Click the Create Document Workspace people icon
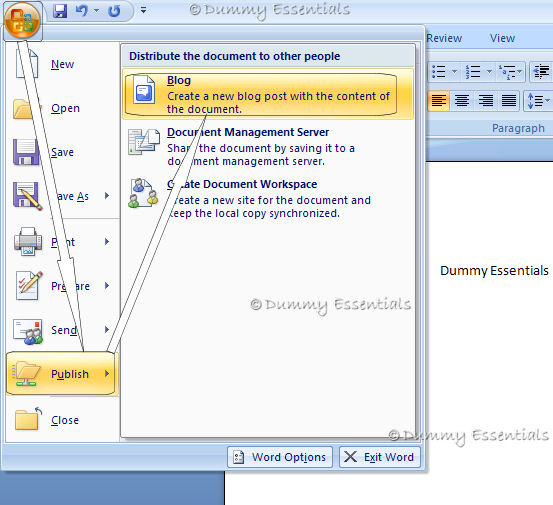This screenshot has height=505, width=553. pos(143,193)
